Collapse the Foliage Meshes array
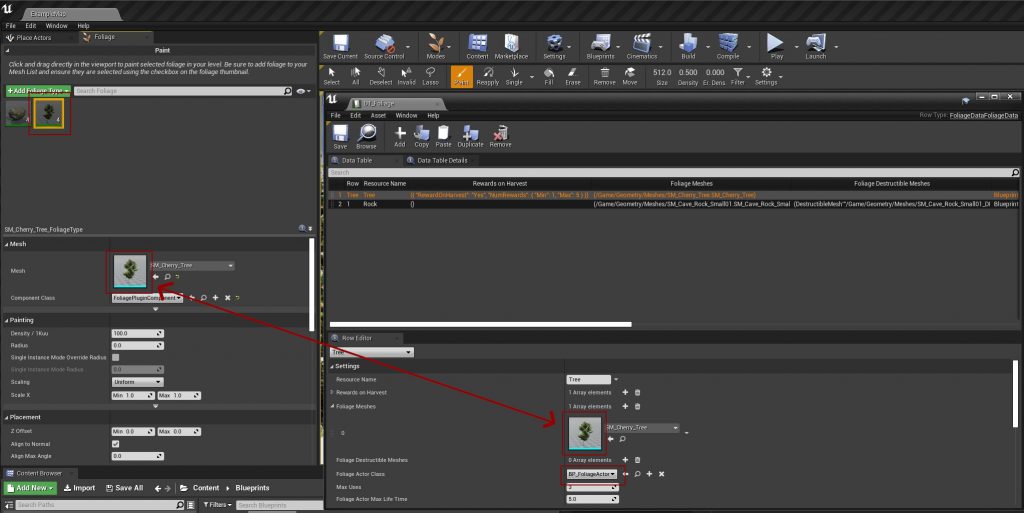 coord(332,407)
